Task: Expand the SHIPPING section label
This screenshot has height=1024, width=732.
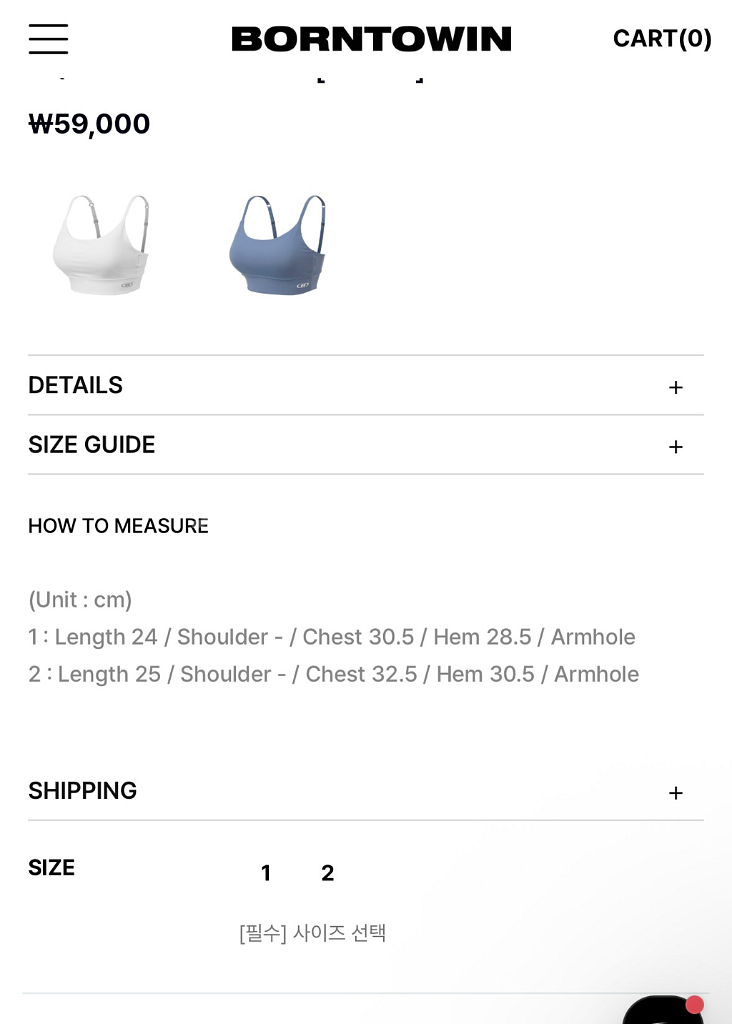Action: pyautogui.click(x=83, y=791)
